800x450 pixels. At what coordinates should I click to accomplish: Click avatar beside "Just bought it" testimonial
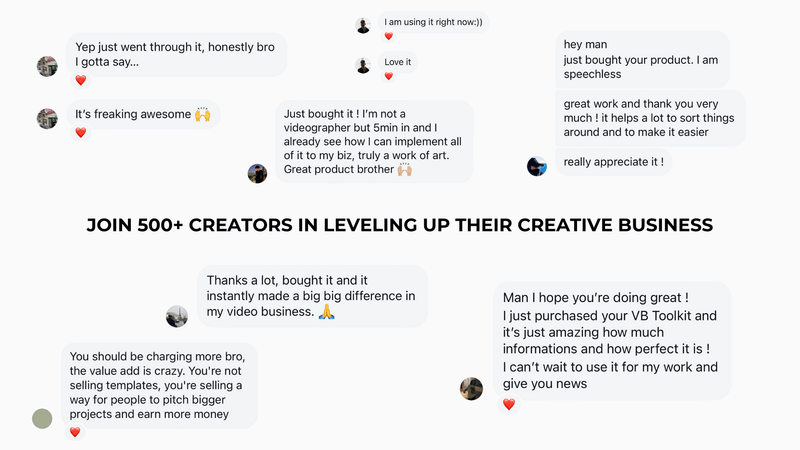pos(257,173)
